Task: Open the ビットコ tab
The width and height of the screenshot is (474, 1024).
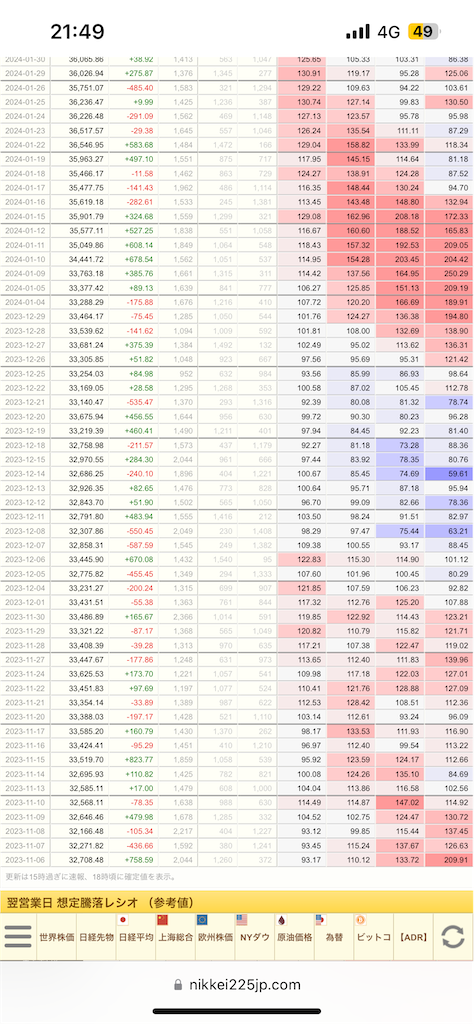Action: pos(373,937)
